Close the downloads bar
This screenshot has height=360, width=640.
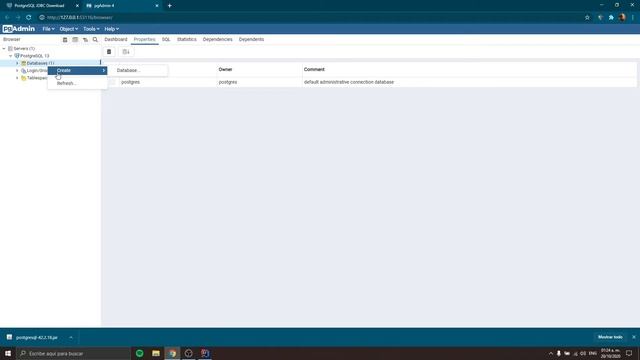(x=633, y=337)
